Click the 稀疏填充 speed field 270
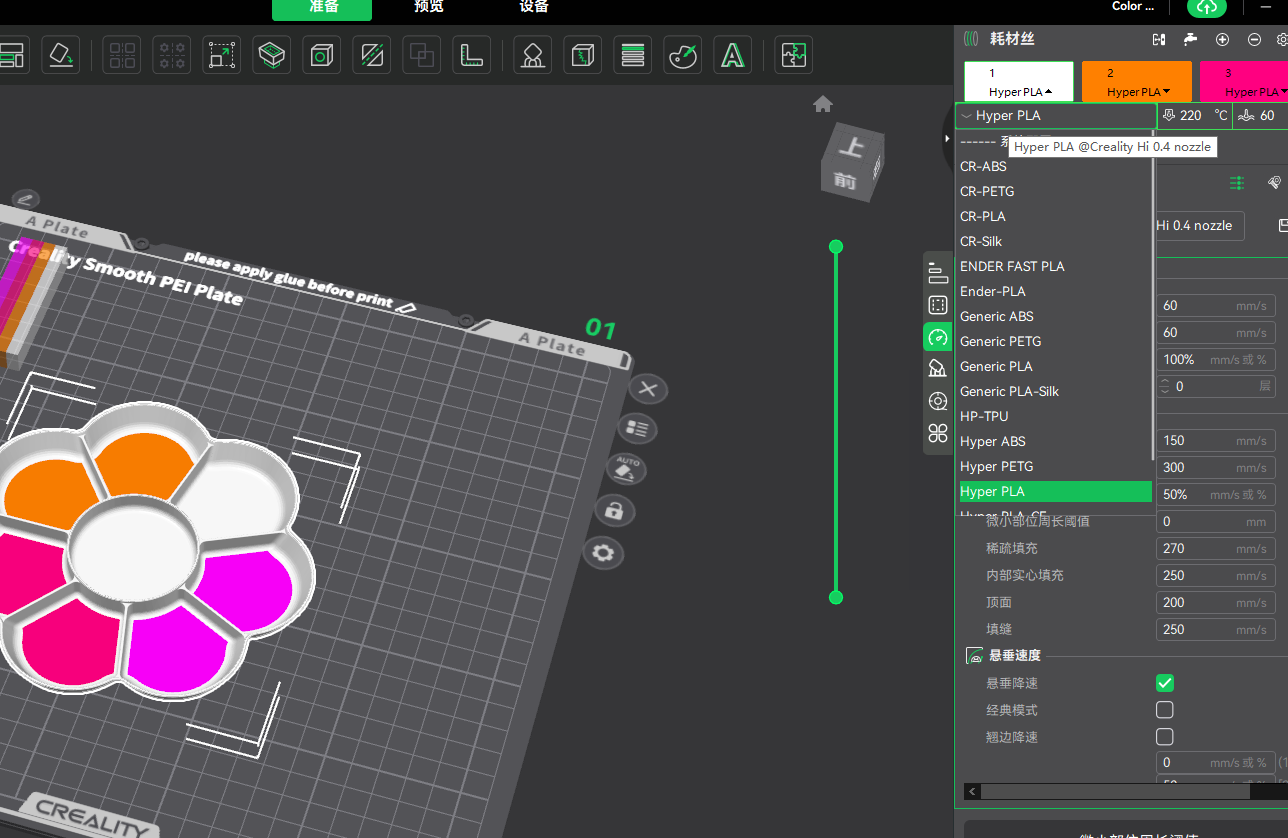This screenshot has width=1288, height=838. [1215, 548]
